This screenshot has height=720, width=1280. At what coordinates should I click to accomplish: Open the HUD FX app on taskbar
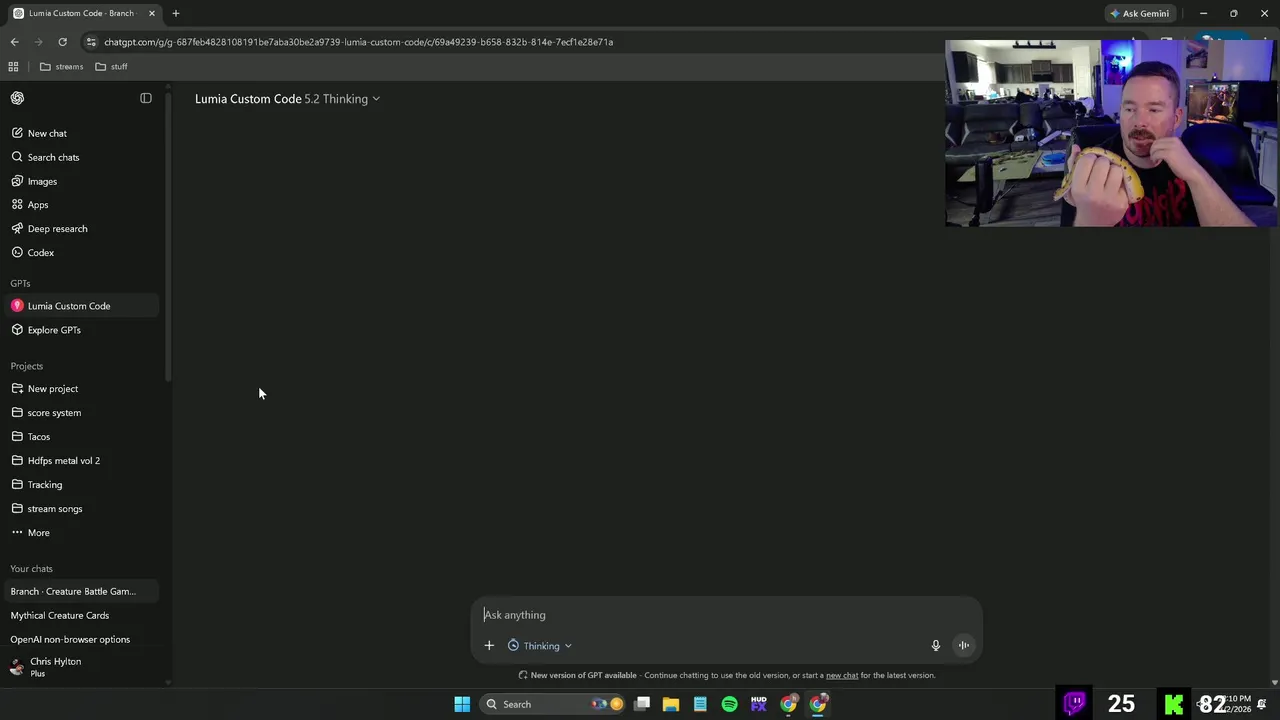759,704
